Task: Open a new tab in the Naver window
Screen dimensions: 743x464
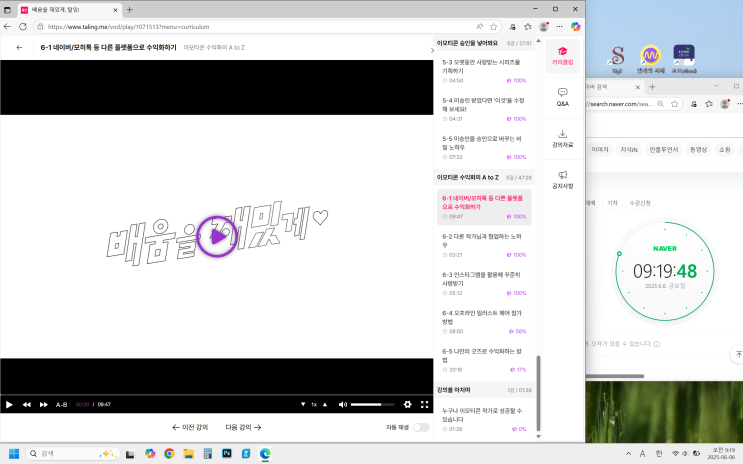Action: tap(652, 87)
